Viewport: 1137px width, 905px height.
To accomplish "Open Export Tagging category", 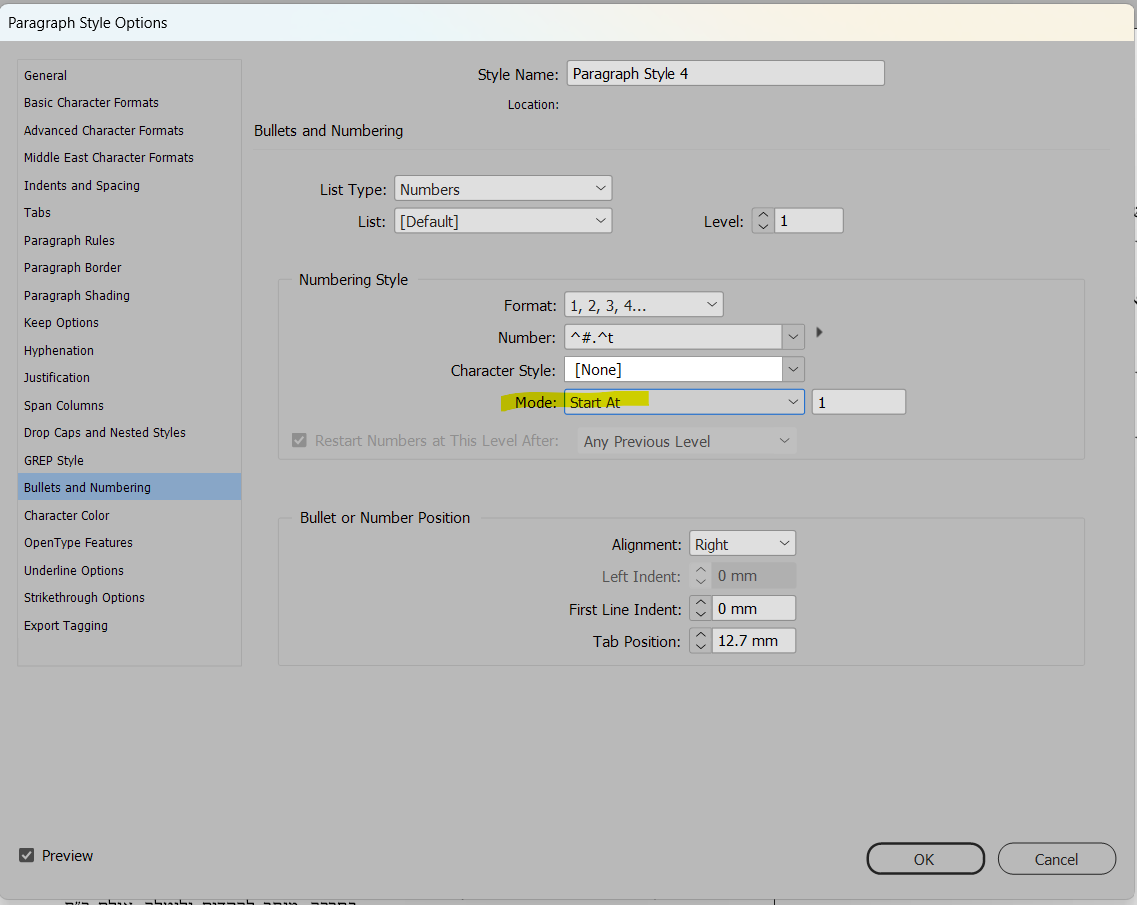I will pyautogui.click(x=65, y=626).
